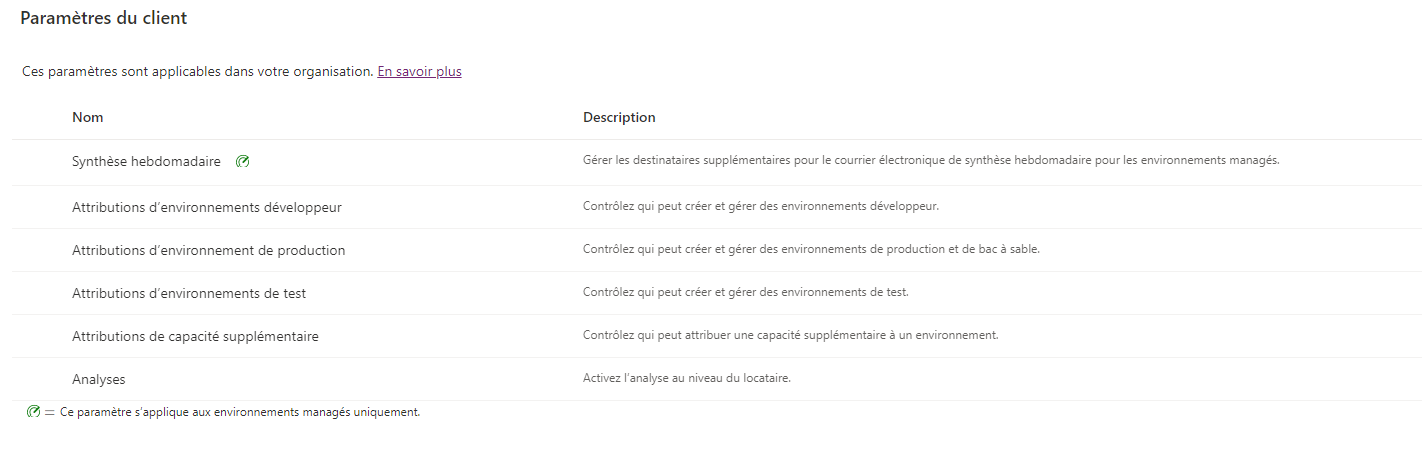Image resolution: width=1422 pixels, height=459 pixels.
Task: Select the production and sandbox description text
Action: (x=811, y=249)
